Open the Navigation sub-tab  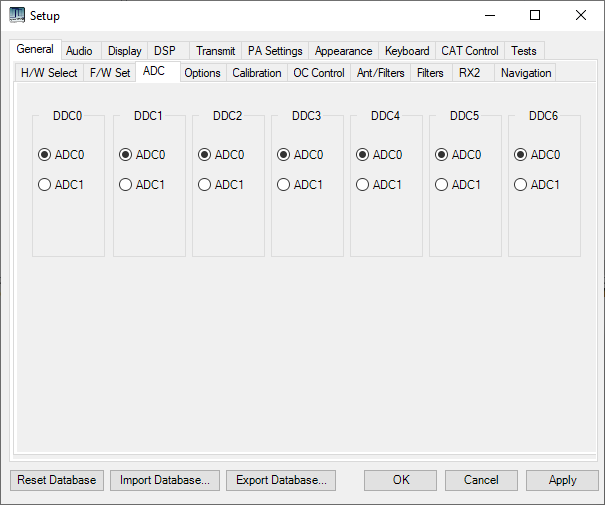[x=526, y=73]
